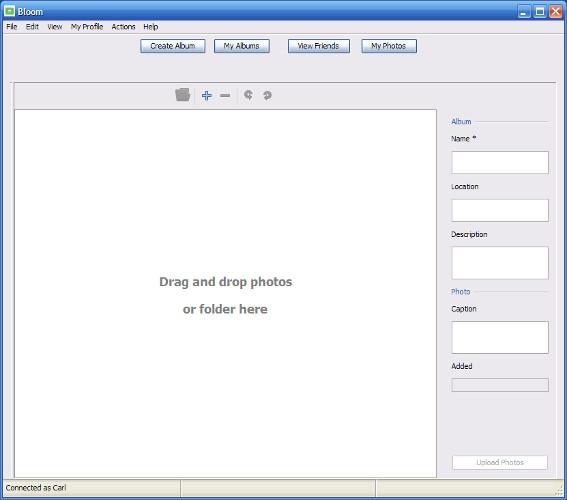Open the Edit menu
Image resolution: width=567 pixels, height=500 pixels.
pyautogui.click(x=32, y=27)
